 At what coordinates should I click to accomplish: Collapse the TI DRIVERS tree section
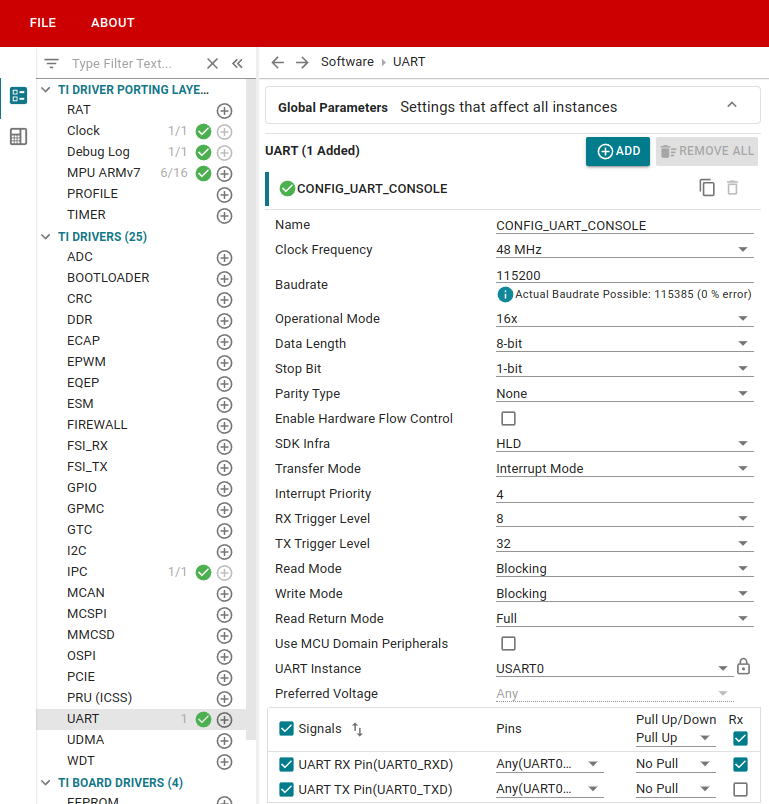point(46,237)
